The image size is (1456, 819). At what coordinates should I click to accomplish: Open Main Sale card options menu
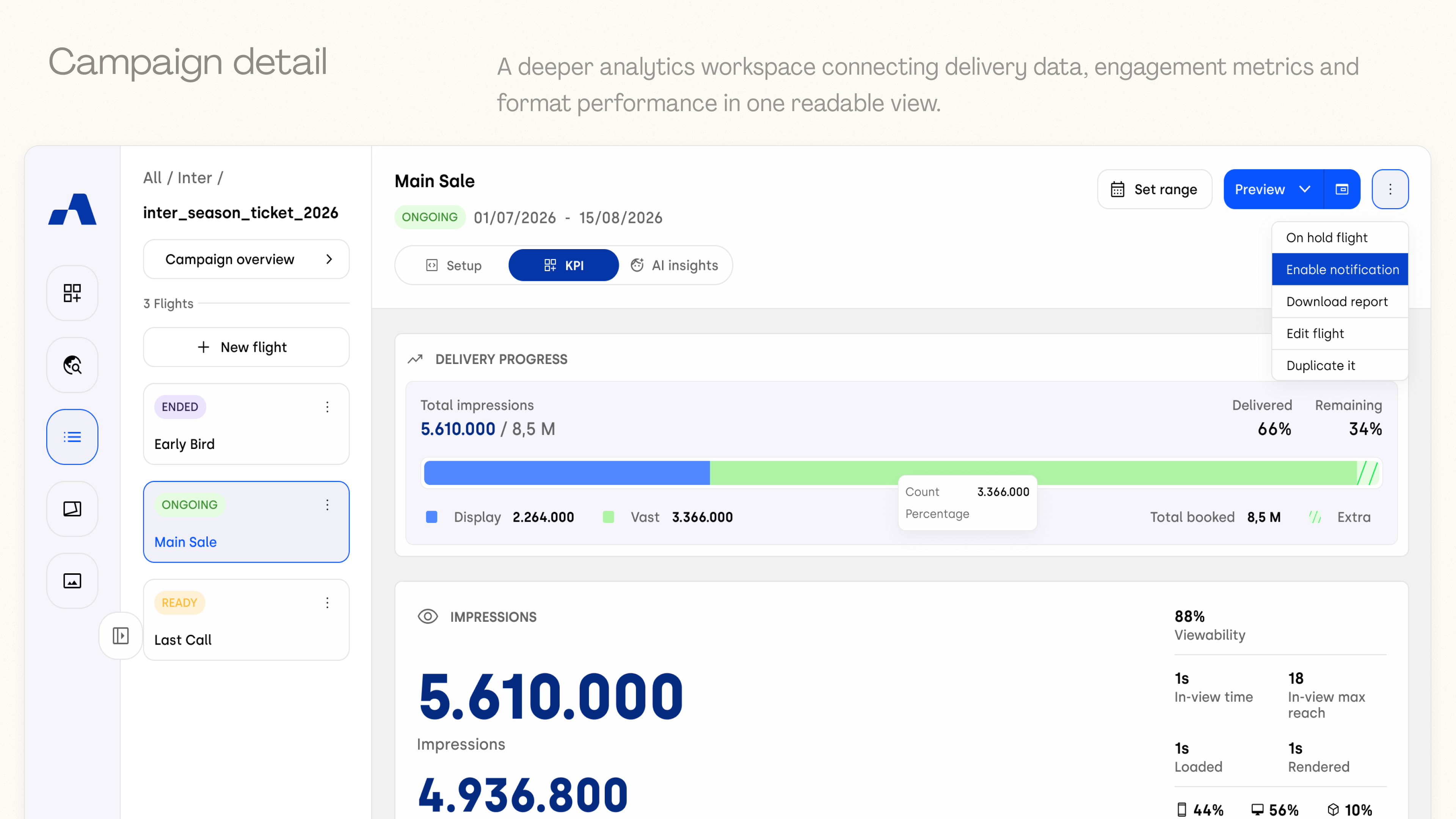pyautogui.click(x=327, y=505)
